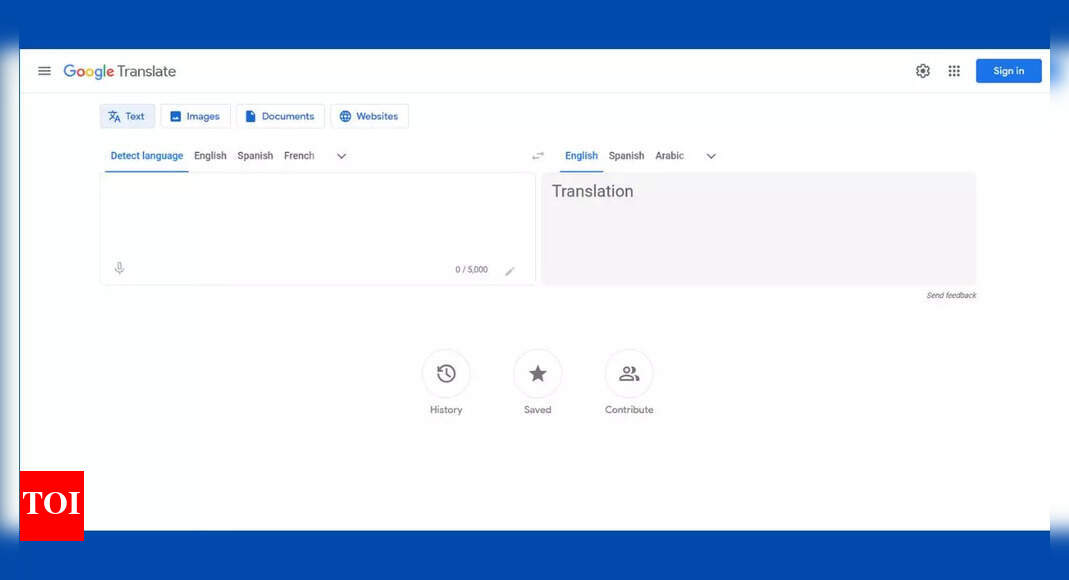Swap source and target languages

click(x=538, y=156)
